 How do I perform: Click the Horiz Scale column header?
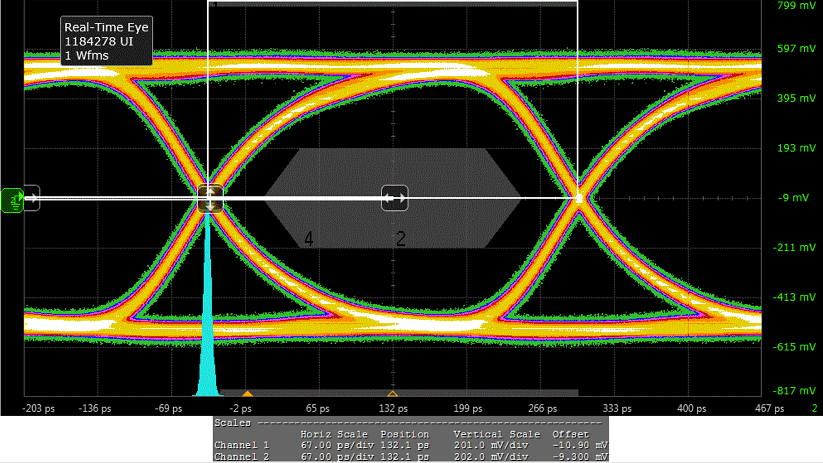tap(336, 434)
